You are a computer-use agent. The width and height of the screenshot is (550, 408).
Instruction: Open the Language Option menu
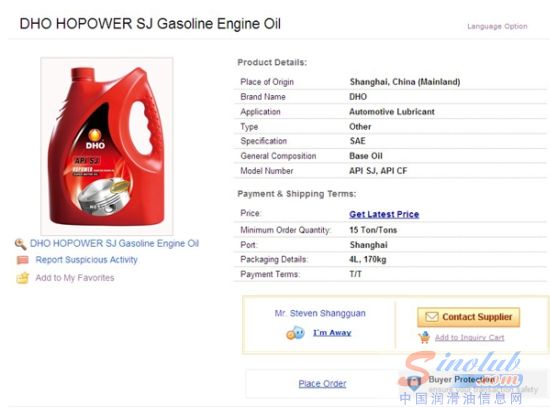tap(497, 26)
